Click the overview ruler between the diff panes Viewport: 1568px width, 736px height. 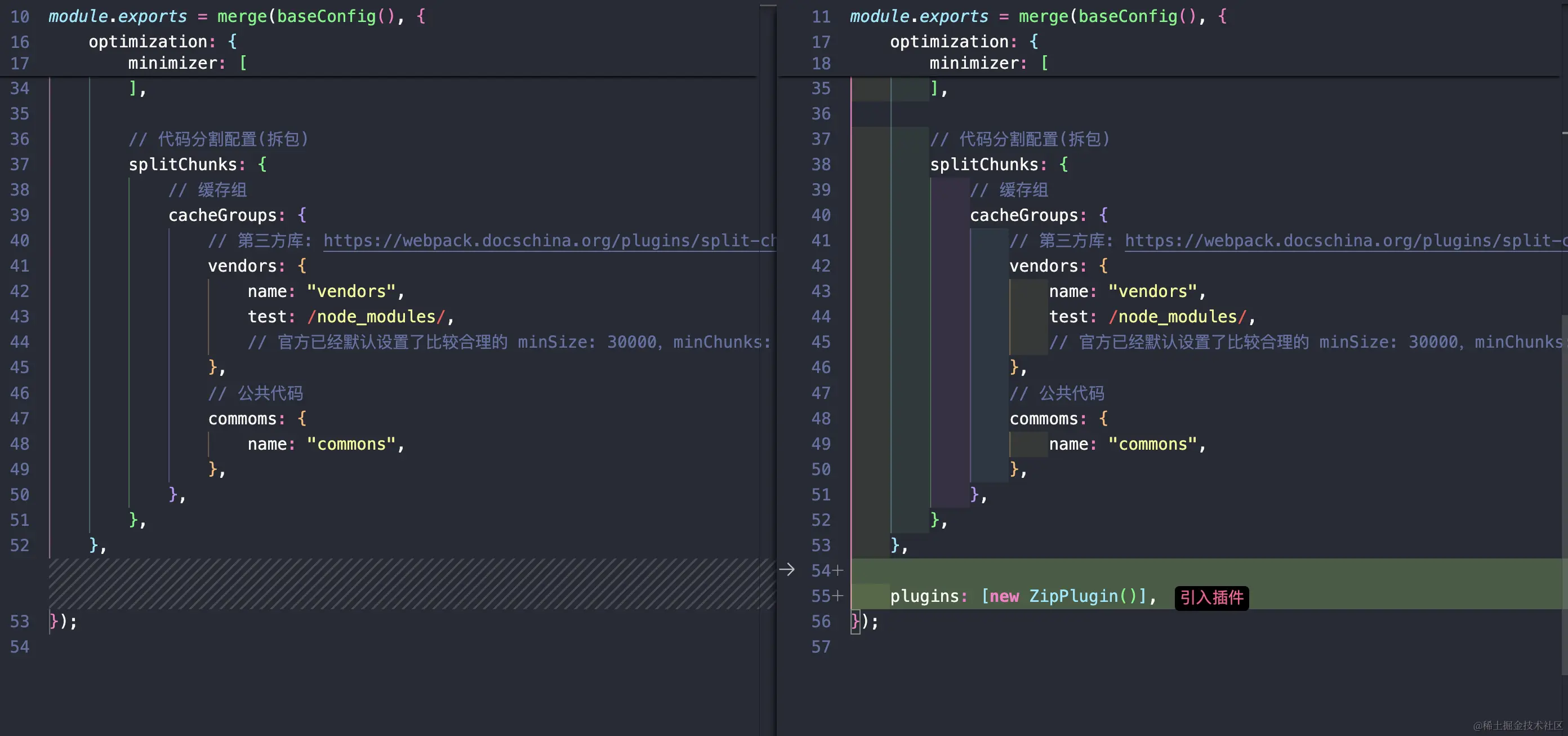click(x=768, y=366)
